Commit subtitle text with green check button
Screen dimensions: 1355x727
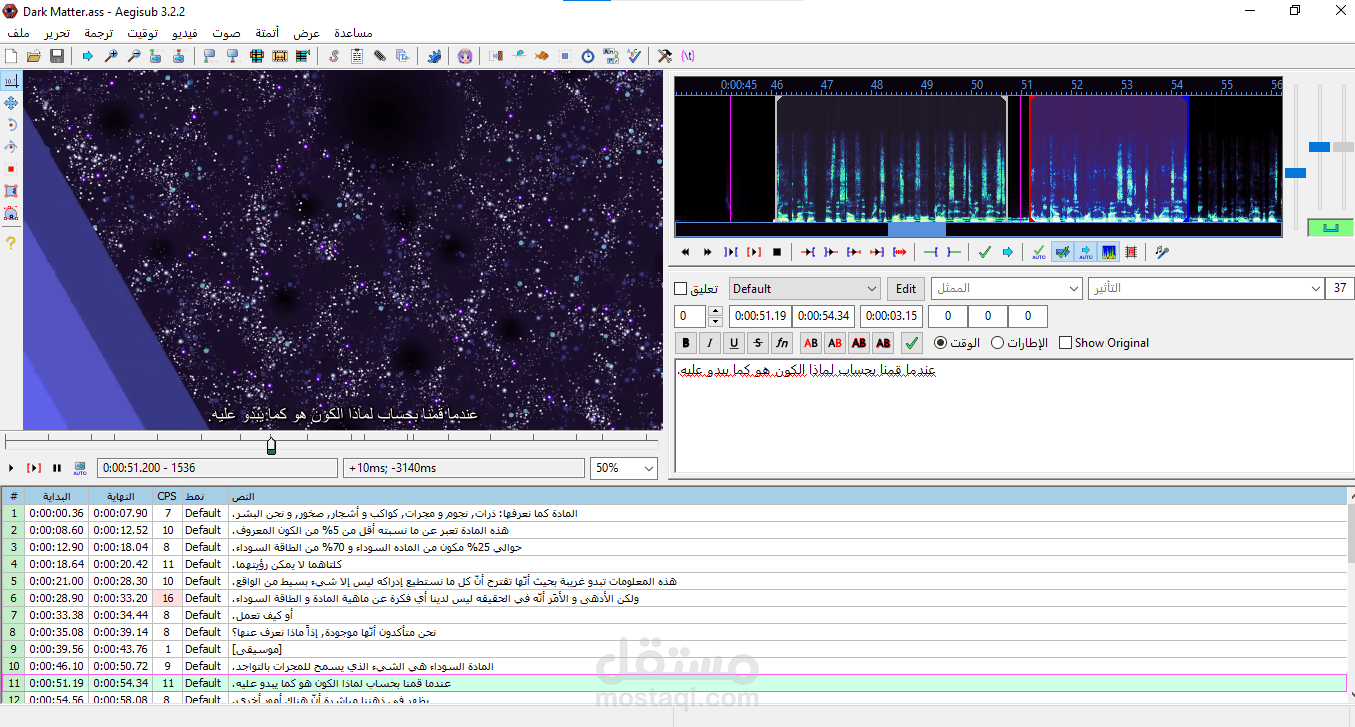pos(911,343)
